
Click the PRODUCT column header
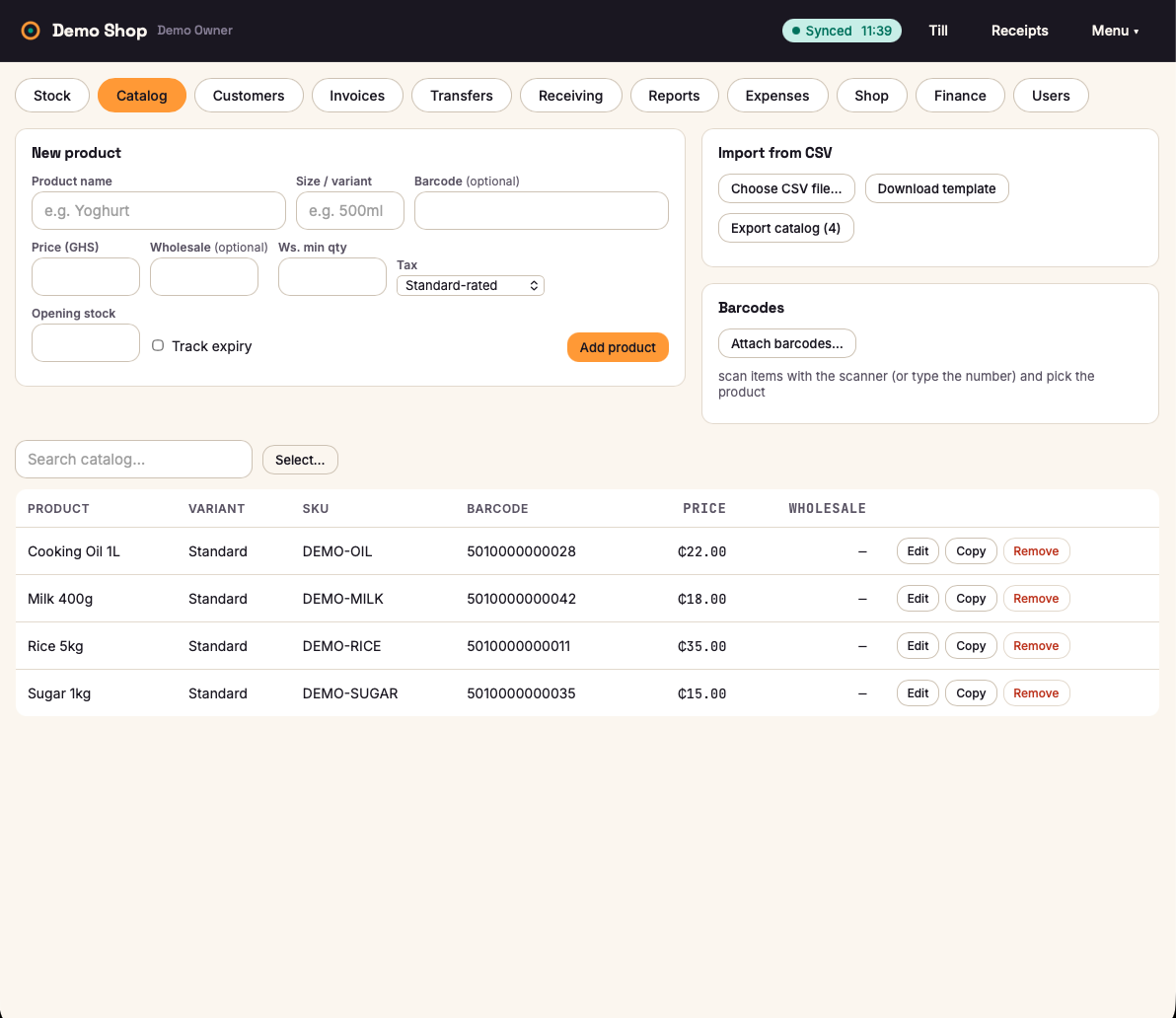tap(58, 508)
